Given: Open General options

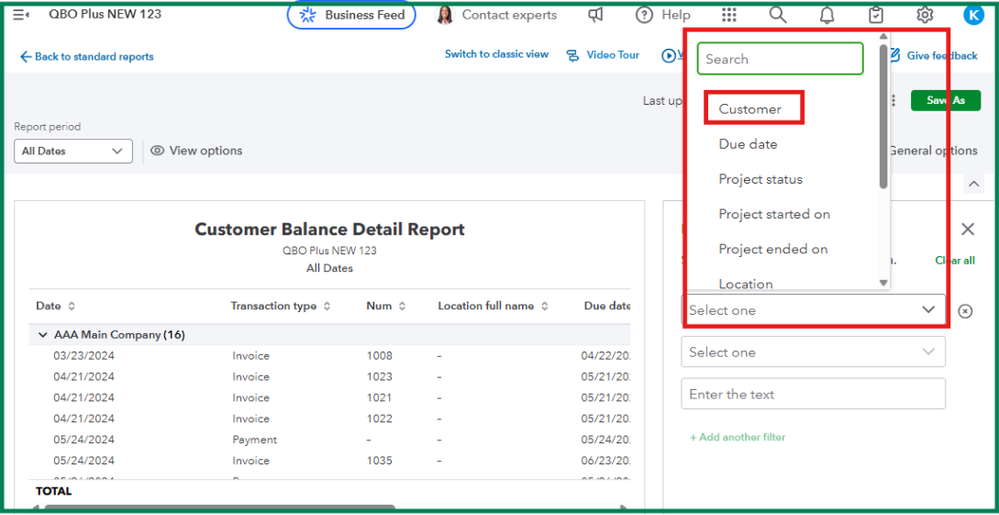Looking at the screenshot, I should (933, 151).
